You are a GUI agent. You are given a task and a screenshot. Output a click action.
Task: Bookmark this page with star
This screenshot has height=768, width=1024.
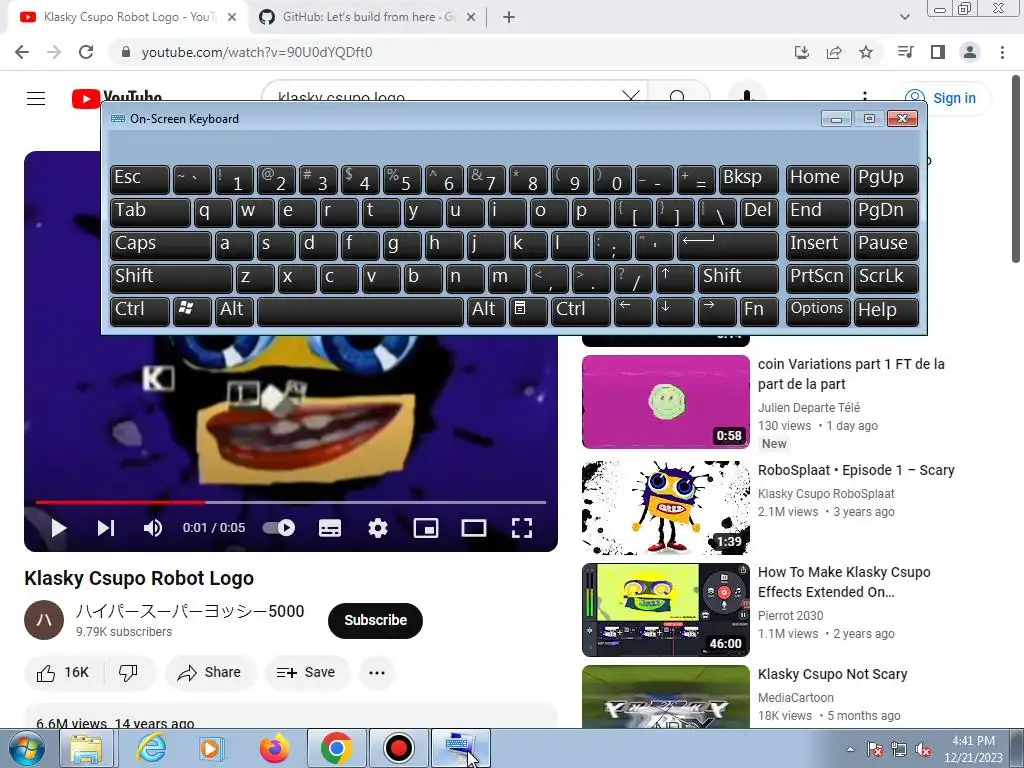[x=866, y=52]
